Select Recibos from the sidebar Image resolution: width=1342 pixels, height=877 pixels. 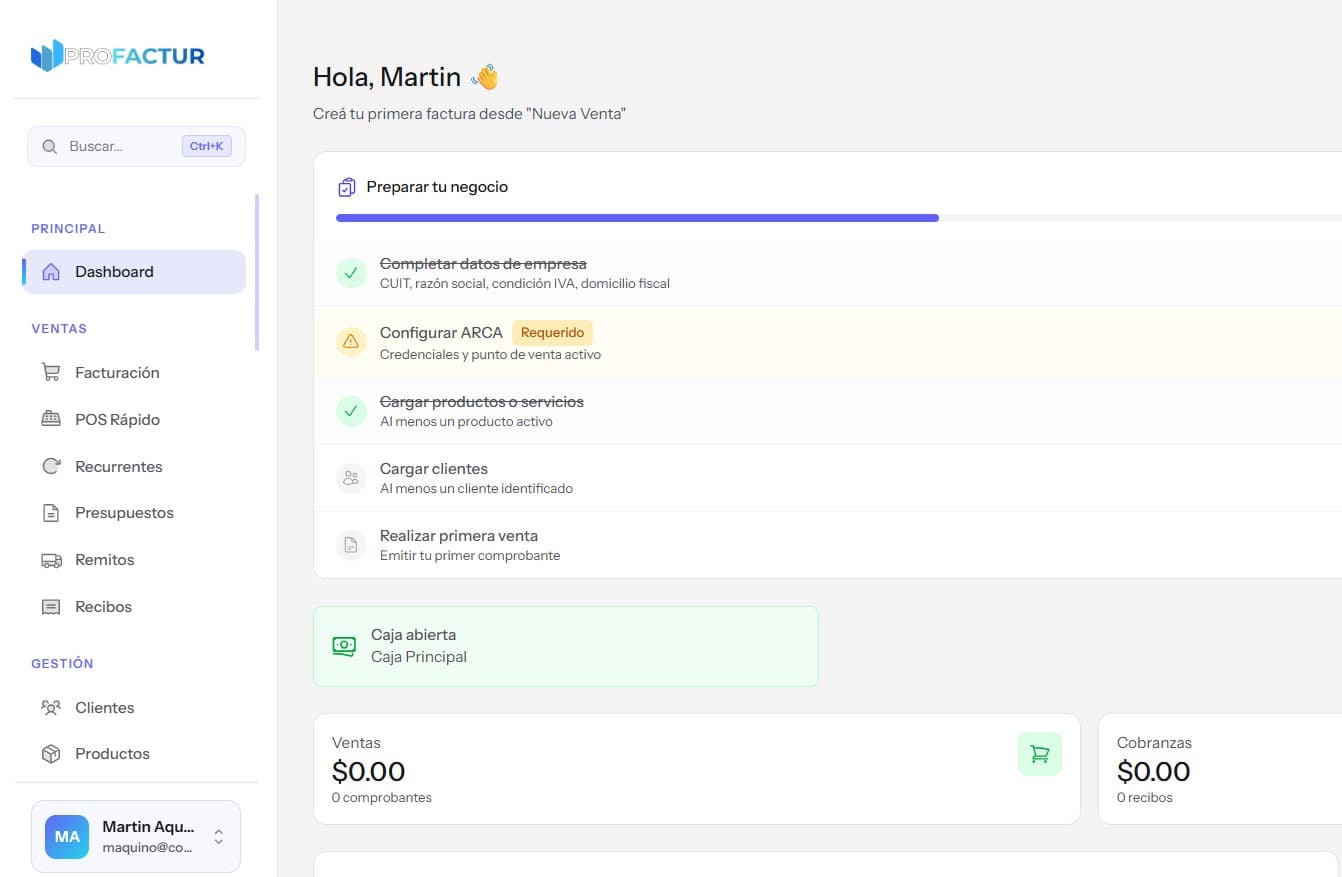click(x=103, y=606)
